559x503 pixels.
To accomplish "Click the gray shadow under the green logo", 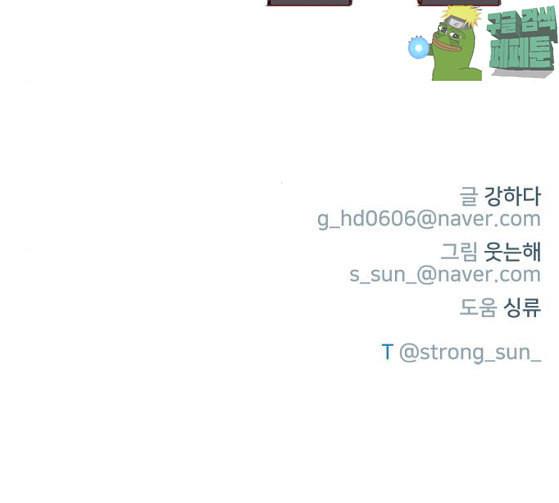I will pos(520,73).
